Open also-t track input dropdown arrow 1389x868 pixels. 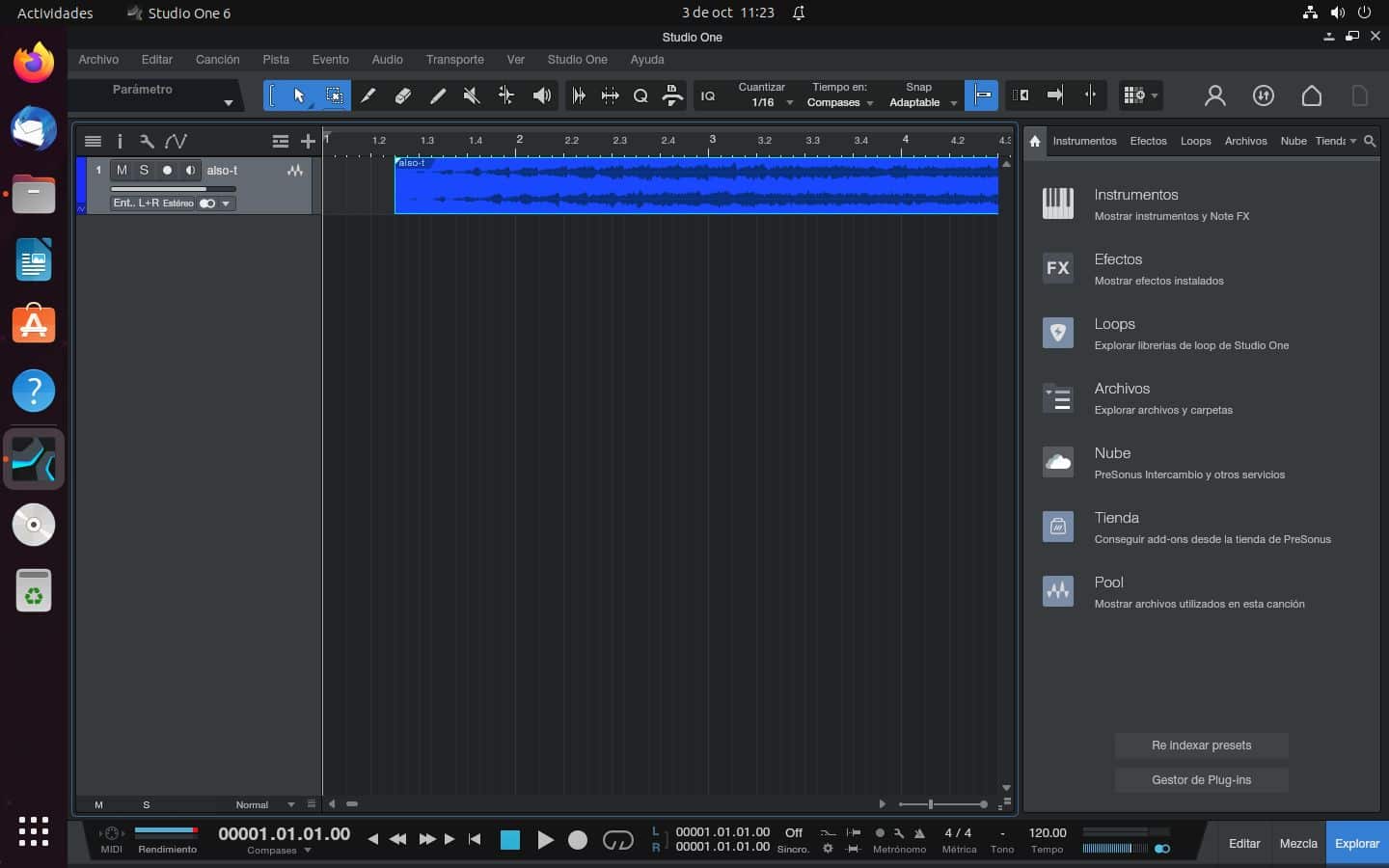click(226, 203)
